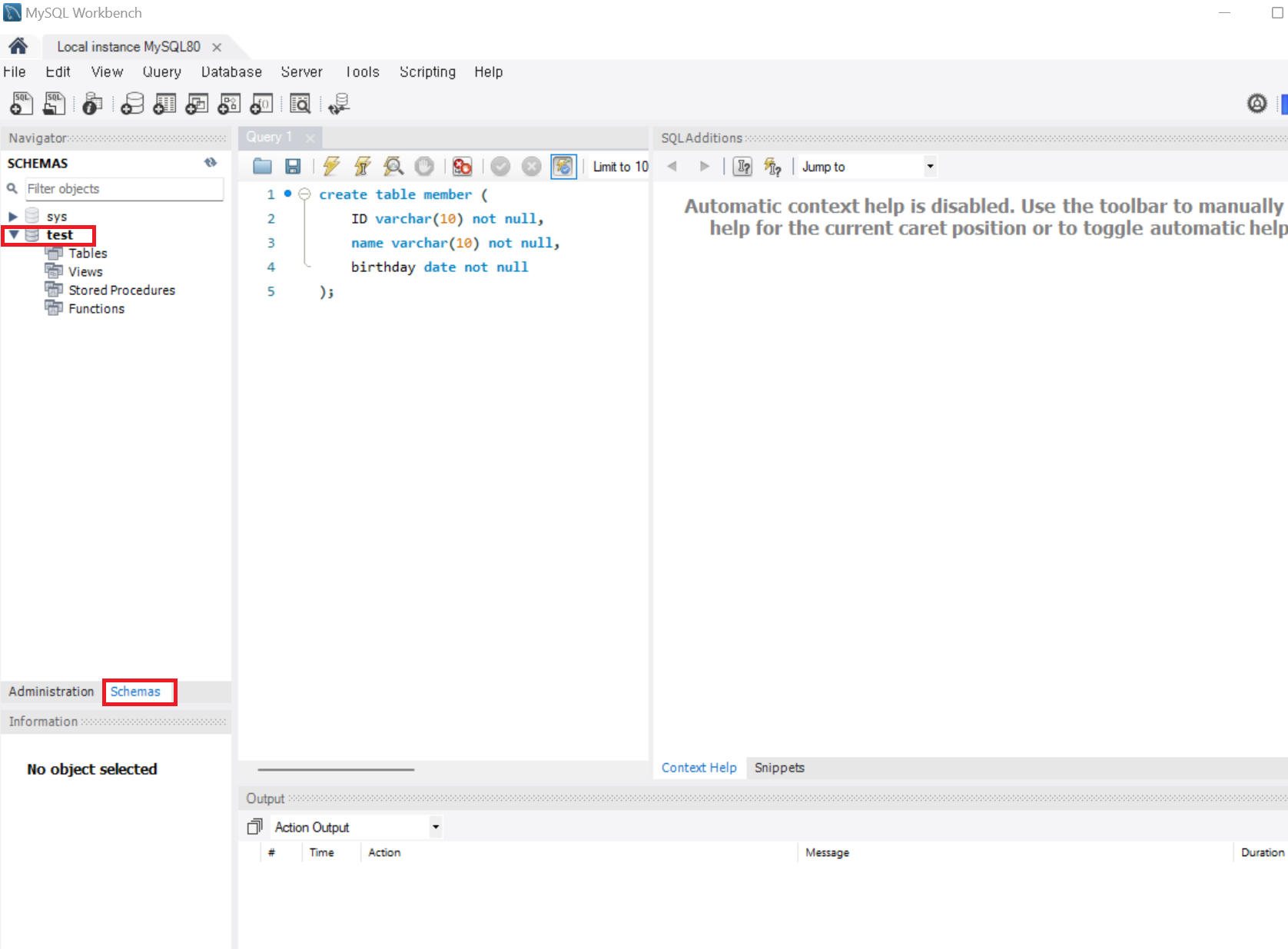1288x949 pixels.
Task: Execute the whole SQL script
Action: pyautogui.click(x=331, y=166)
